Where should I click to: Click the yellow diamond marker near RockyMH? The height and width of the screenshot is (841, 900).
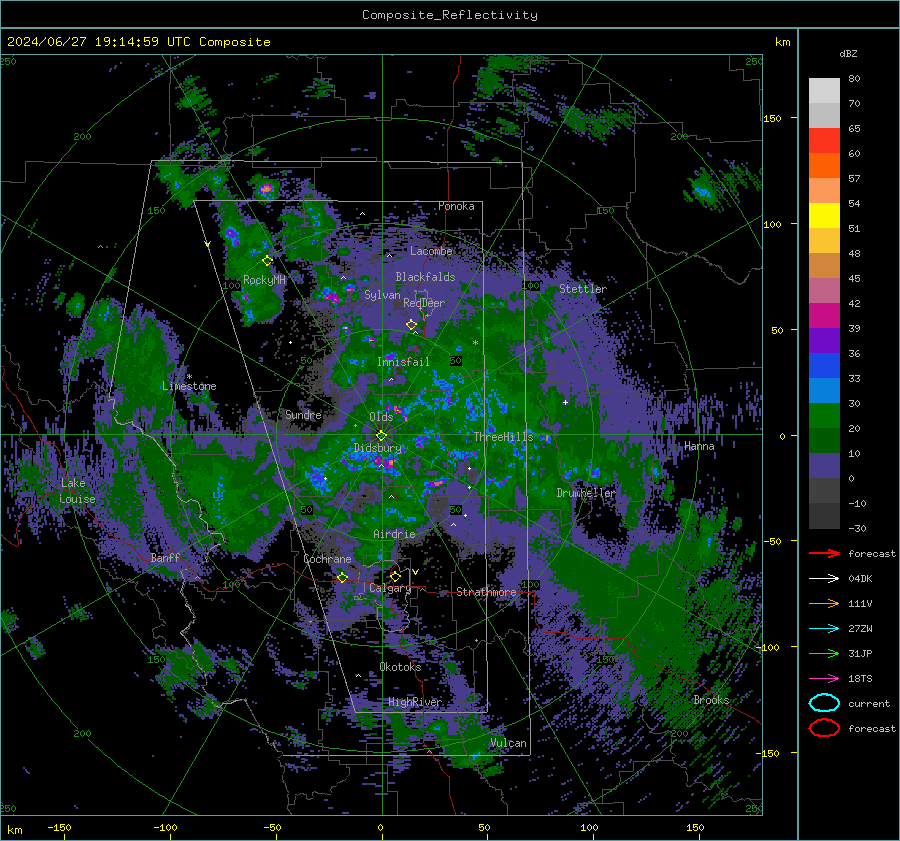[267, 261]
